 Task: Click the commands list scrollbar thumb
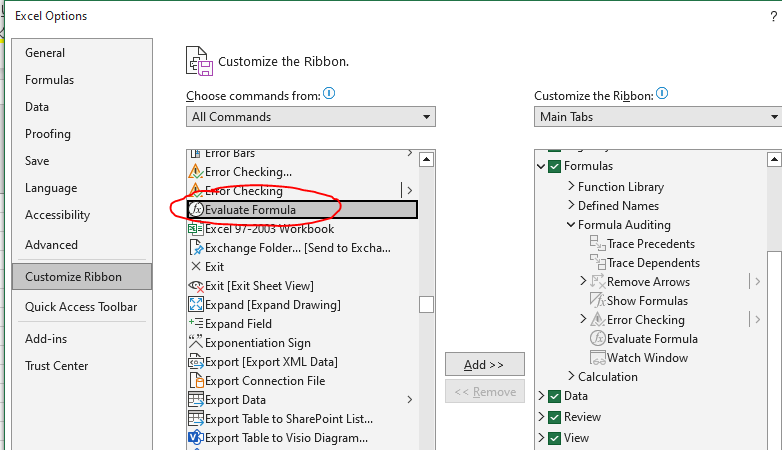(426, 304)
